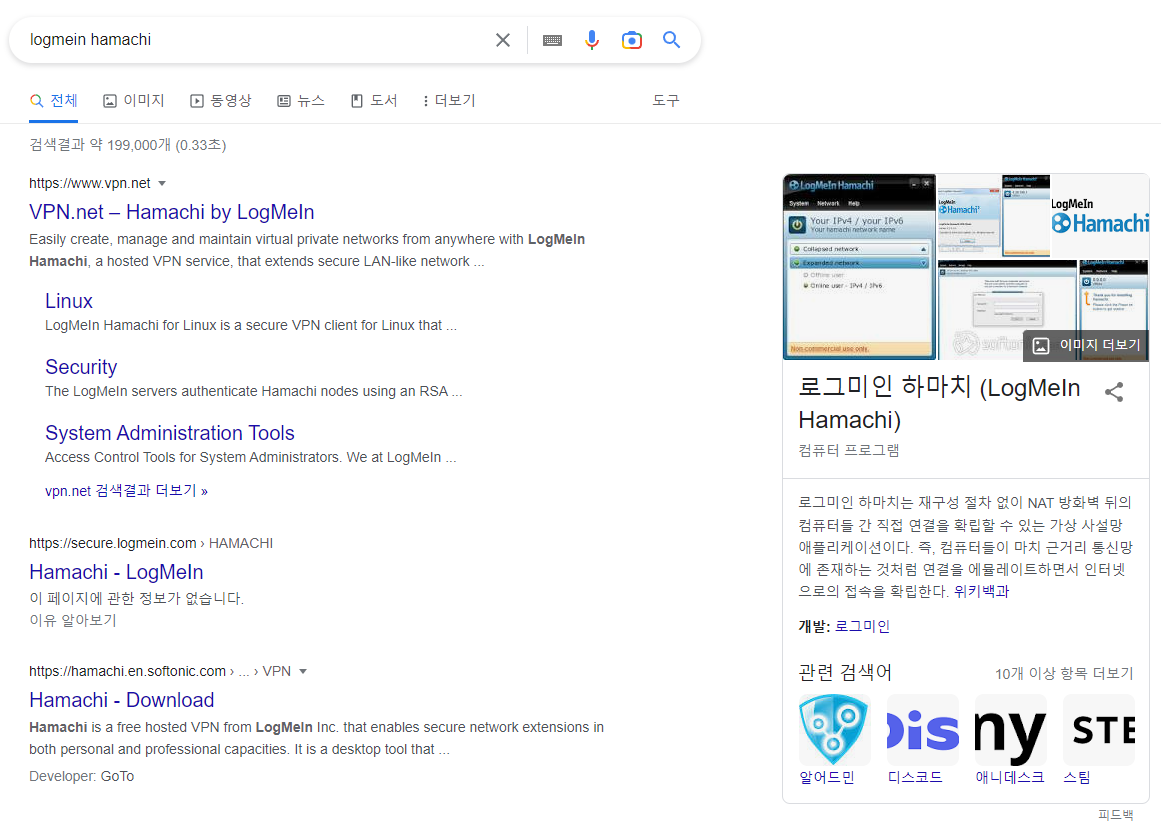Image resolution: width=1161 pixels, height=828 pixels.
Task: Click the secure.logmein.com › HAMACHI breadcrumb
Action: coord(151,544)
